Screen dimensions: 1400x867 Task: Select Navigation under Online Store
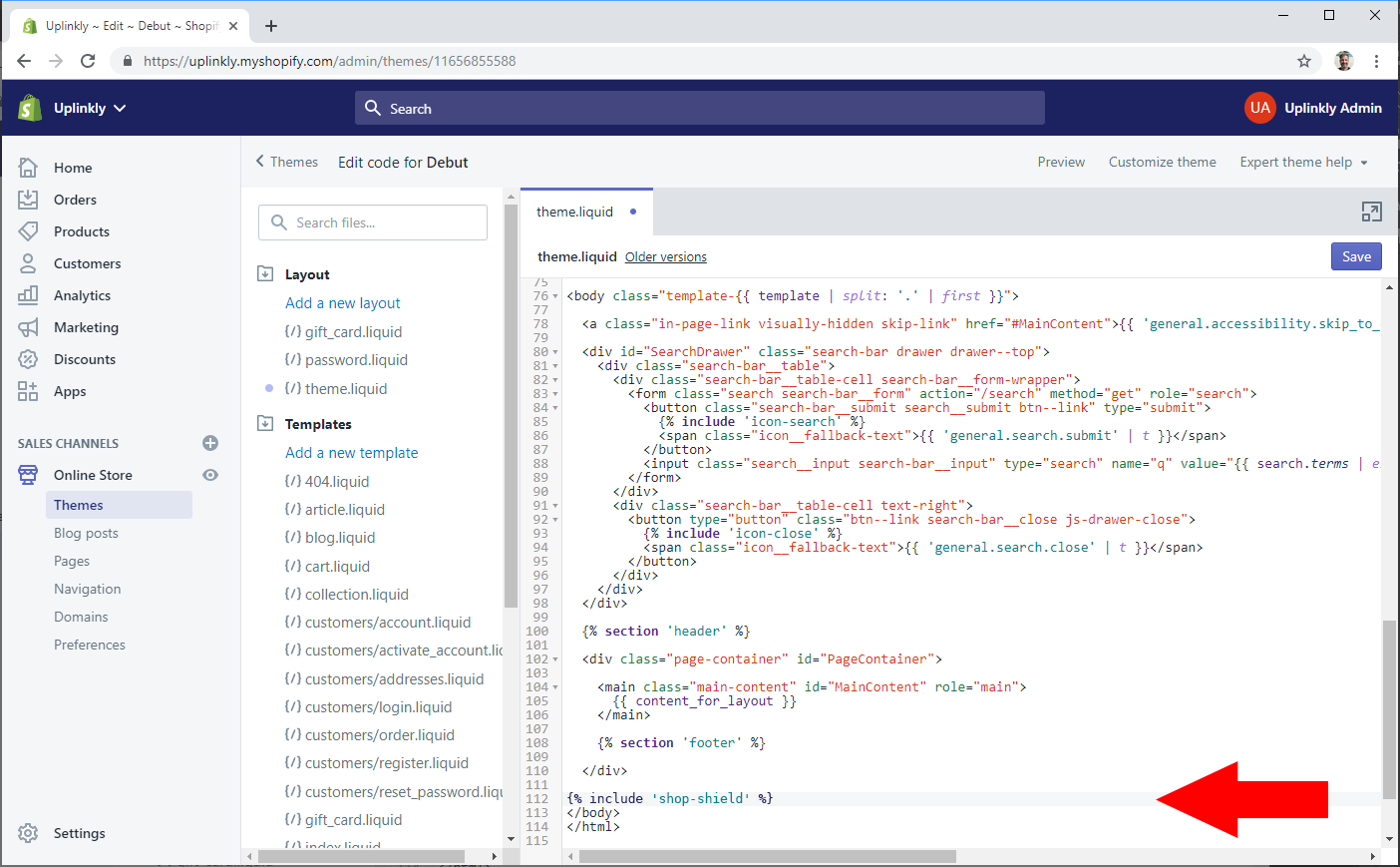(x=88, y=590)
